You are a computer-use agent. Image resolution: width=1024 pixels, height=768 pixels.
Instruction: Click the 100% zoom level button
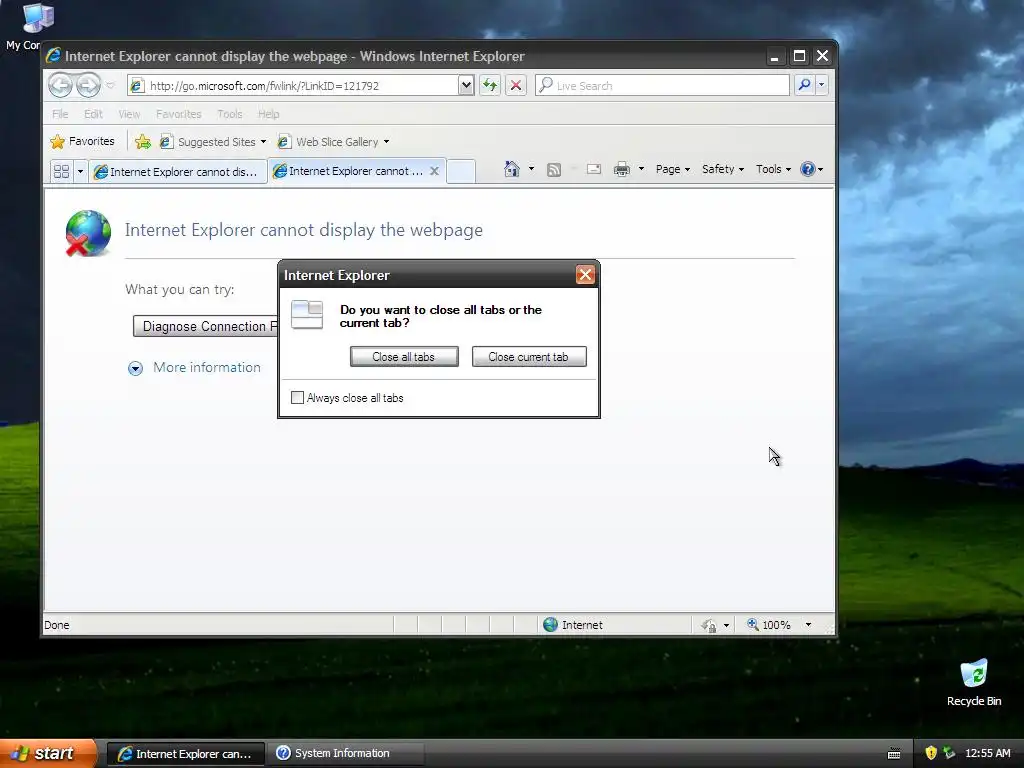point(769,625)
